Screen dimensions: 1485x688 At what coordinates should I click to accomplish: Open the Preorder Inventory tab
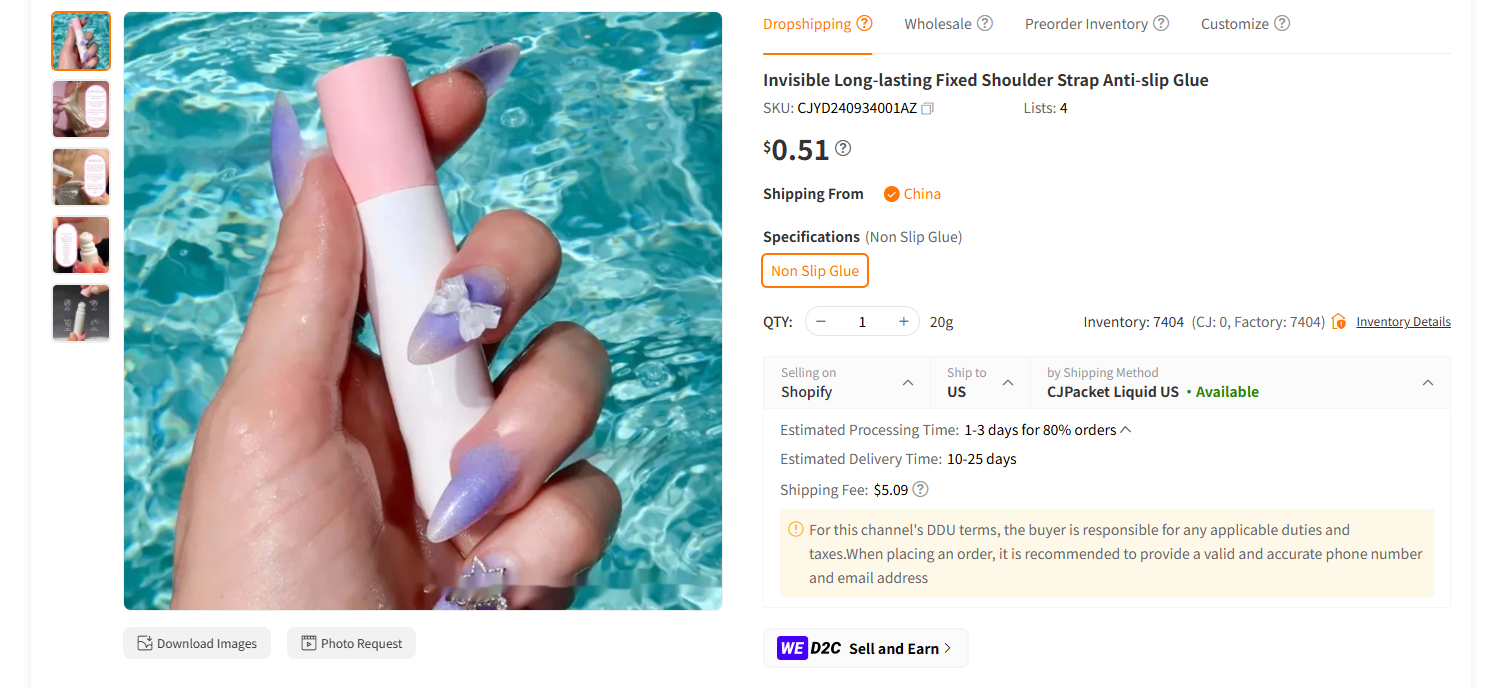point(1085,24)
